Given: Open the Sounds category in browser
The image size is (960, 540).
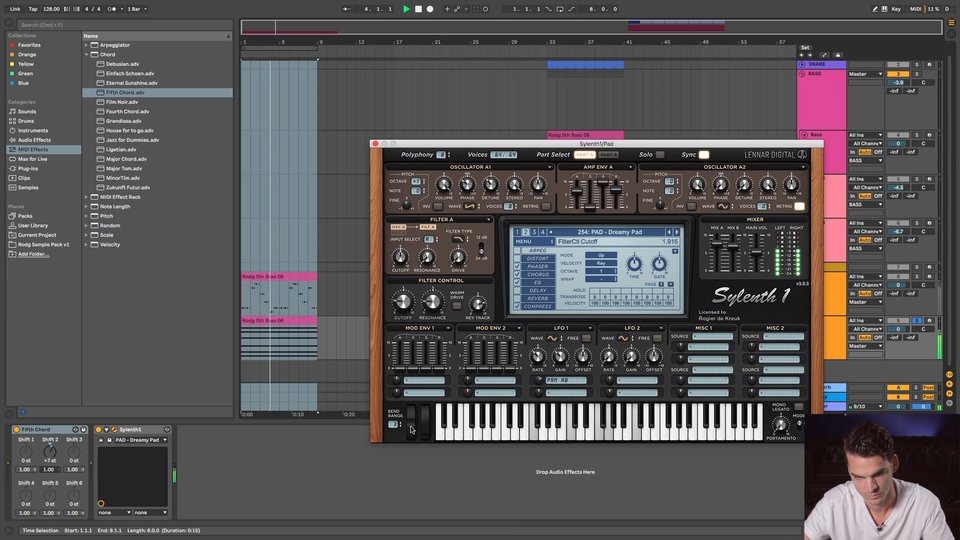Looking at the screenshot, I should (27, 111).
